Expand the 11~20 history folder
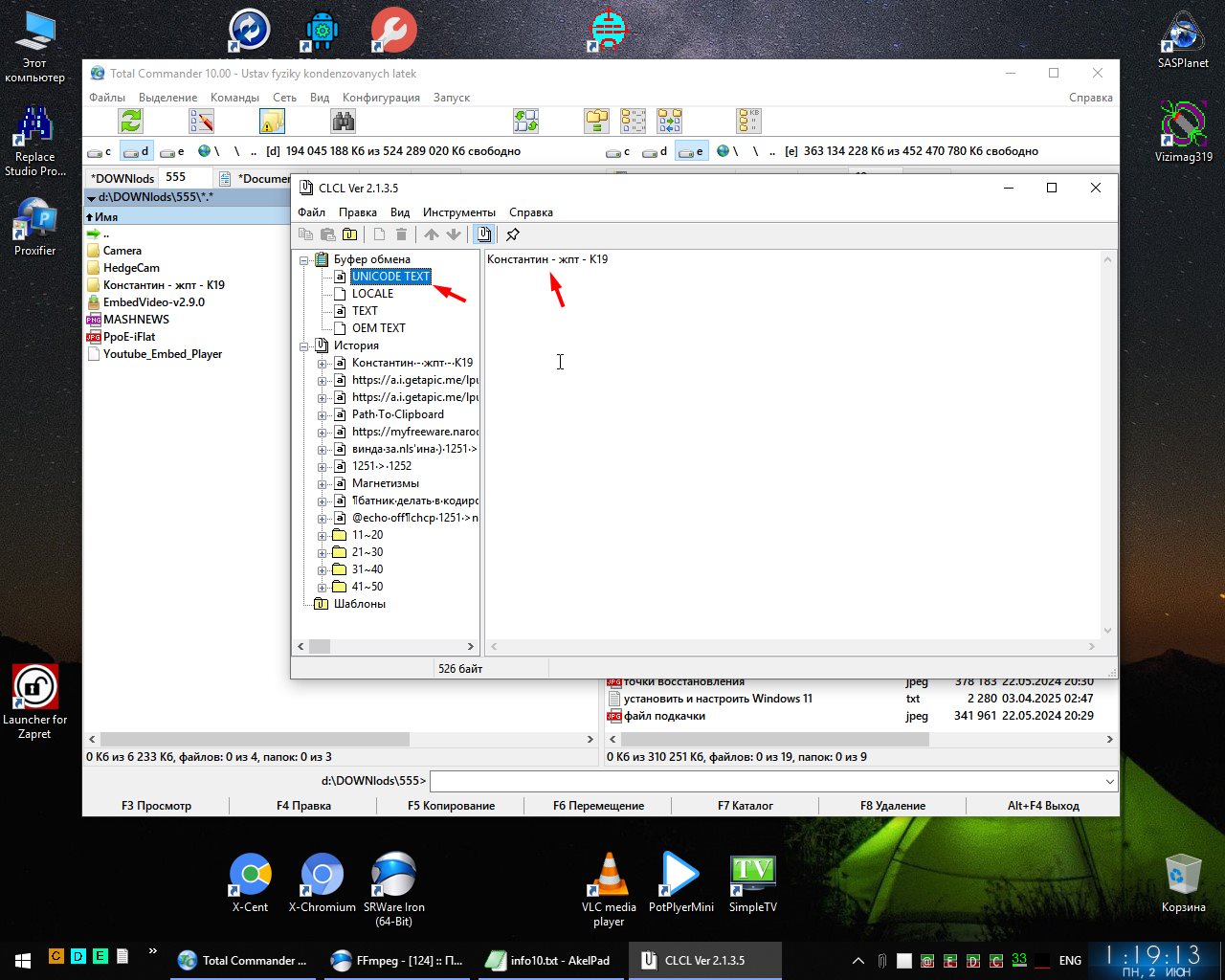 323,535
